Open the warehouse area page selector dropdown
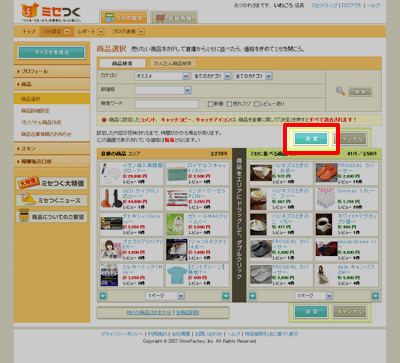 click(x=165, y=296)
